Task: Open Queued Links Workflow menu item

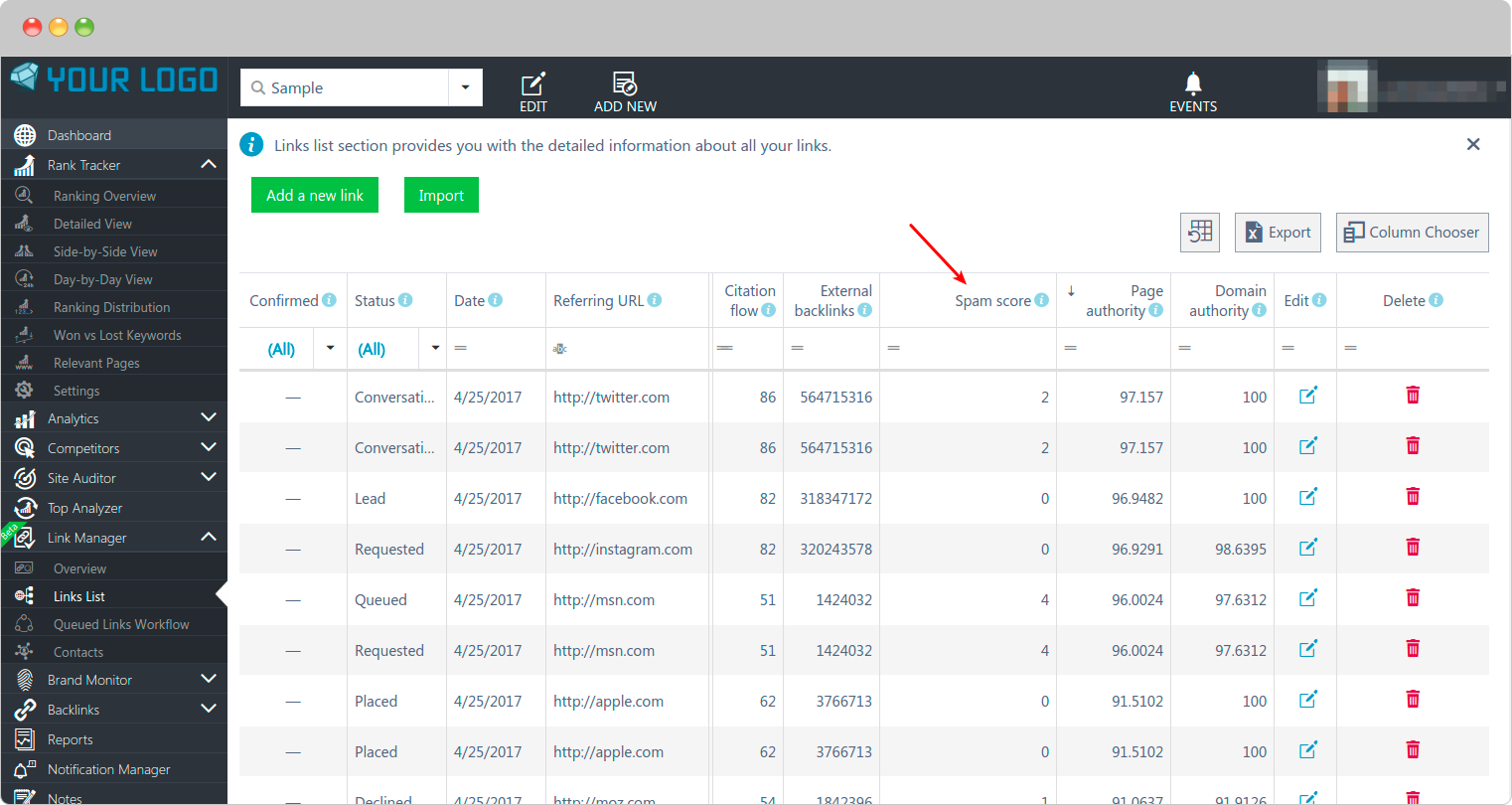Action: pyautogui.click(x=121, y=624)
